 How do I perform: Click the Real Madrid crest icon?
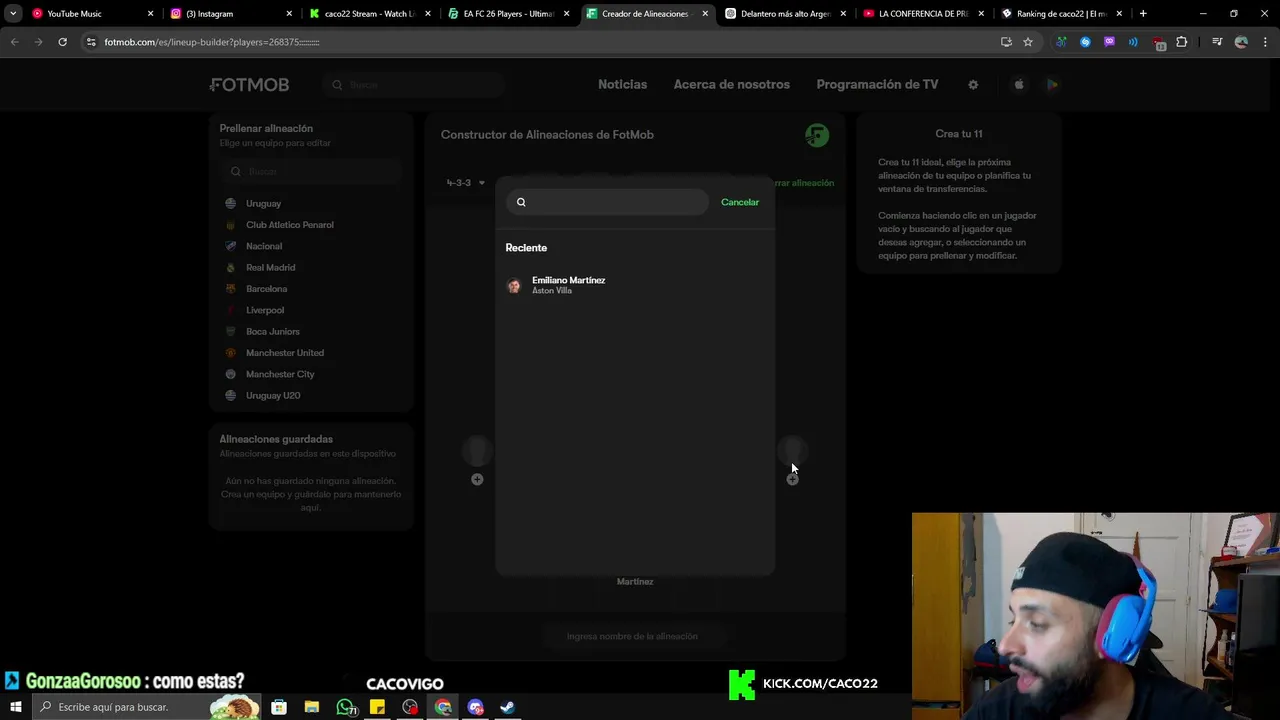[x=231, y=268]
